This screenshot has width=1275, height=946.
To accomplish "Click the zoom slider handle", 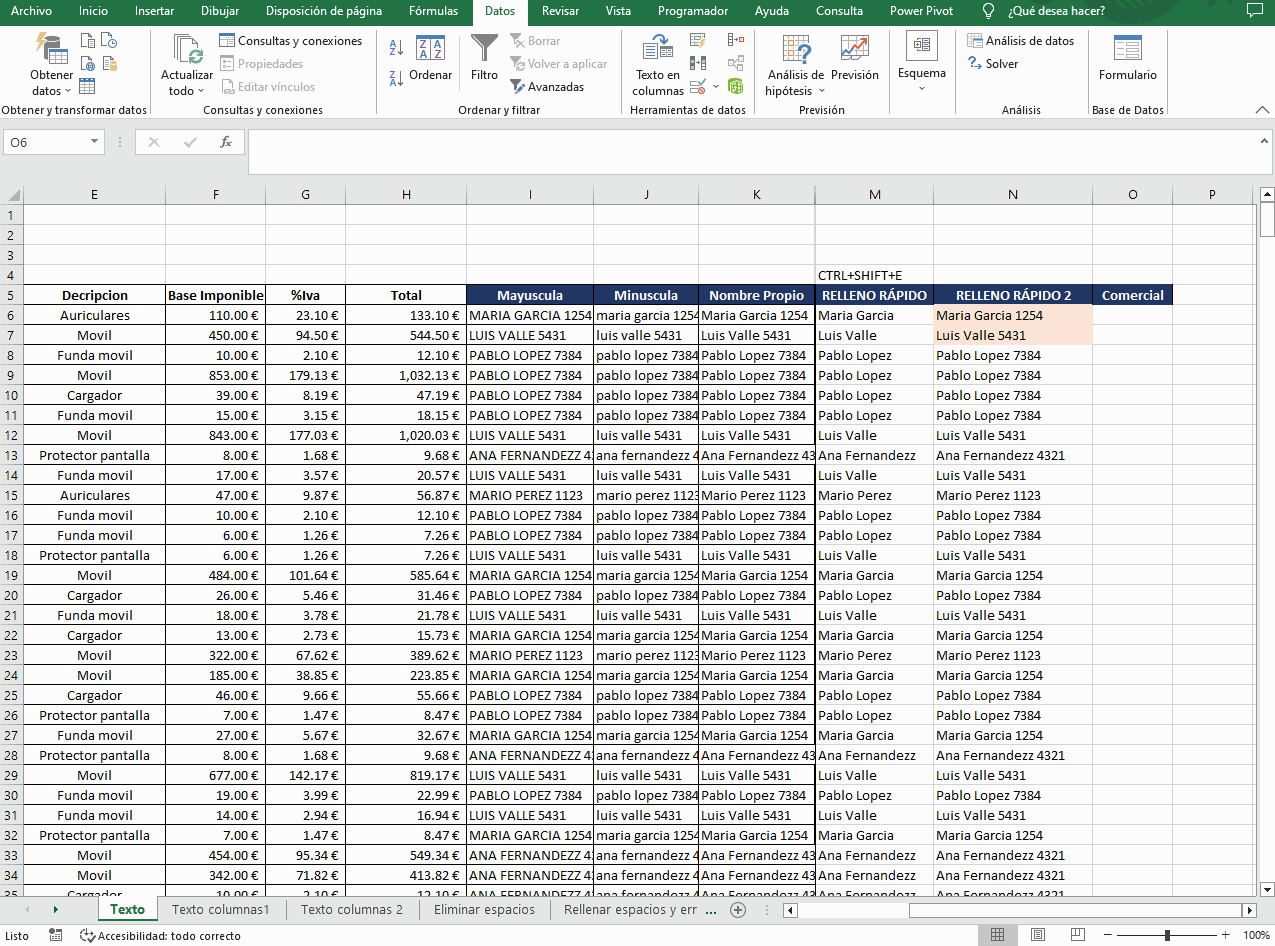I will coord(1167,935).
